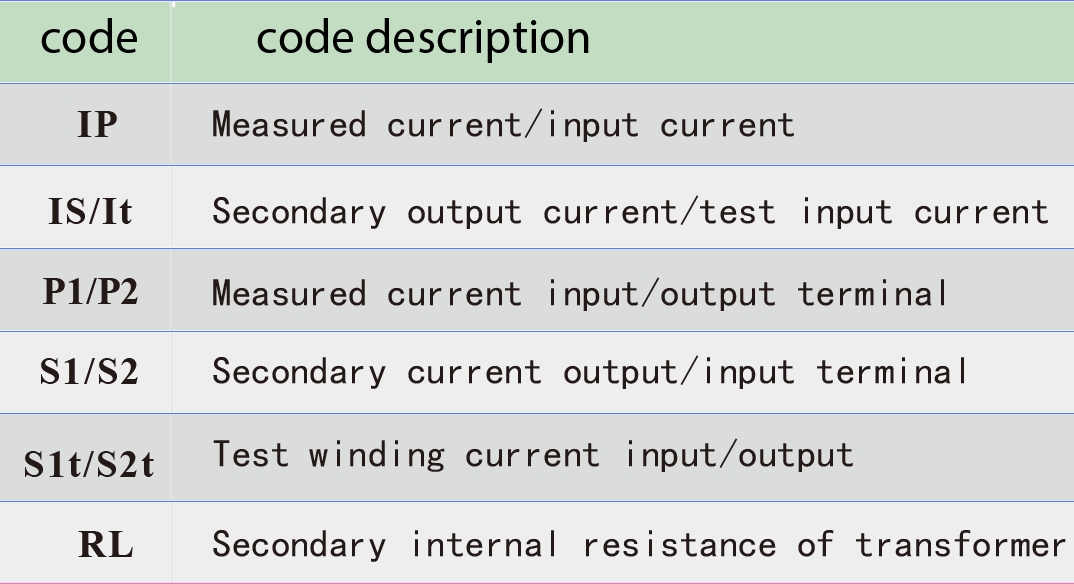1074x584 pixels.
Task: Click the 'code description' column header
Action: click(422, 39)
